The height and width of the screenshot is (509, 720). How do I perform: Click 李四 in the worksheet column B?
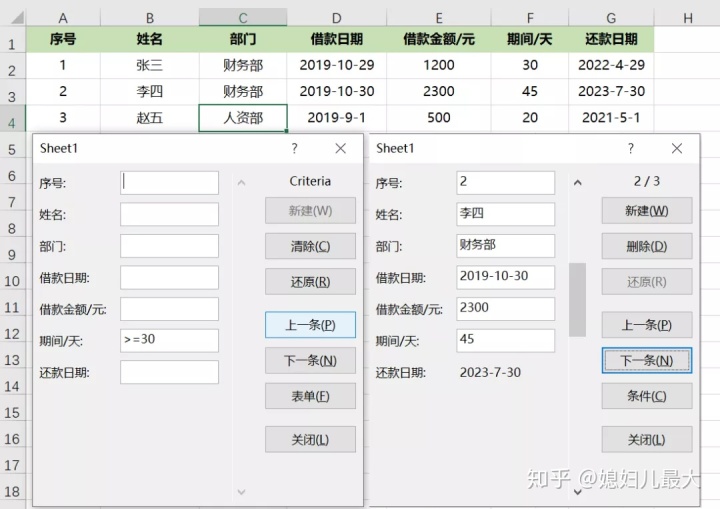pyautogui.click(x=150, y=91)
